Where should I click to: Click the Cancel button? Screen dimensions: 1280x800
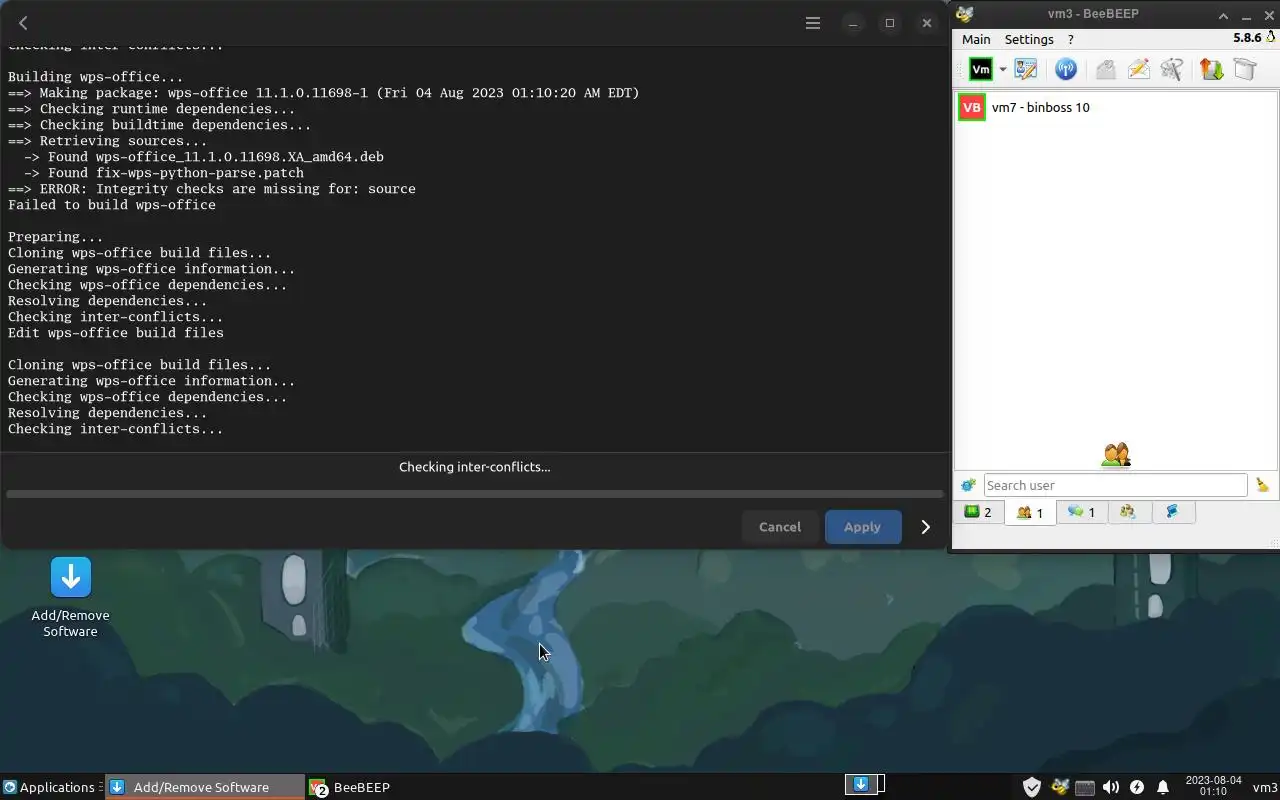[x=780, y=527]
